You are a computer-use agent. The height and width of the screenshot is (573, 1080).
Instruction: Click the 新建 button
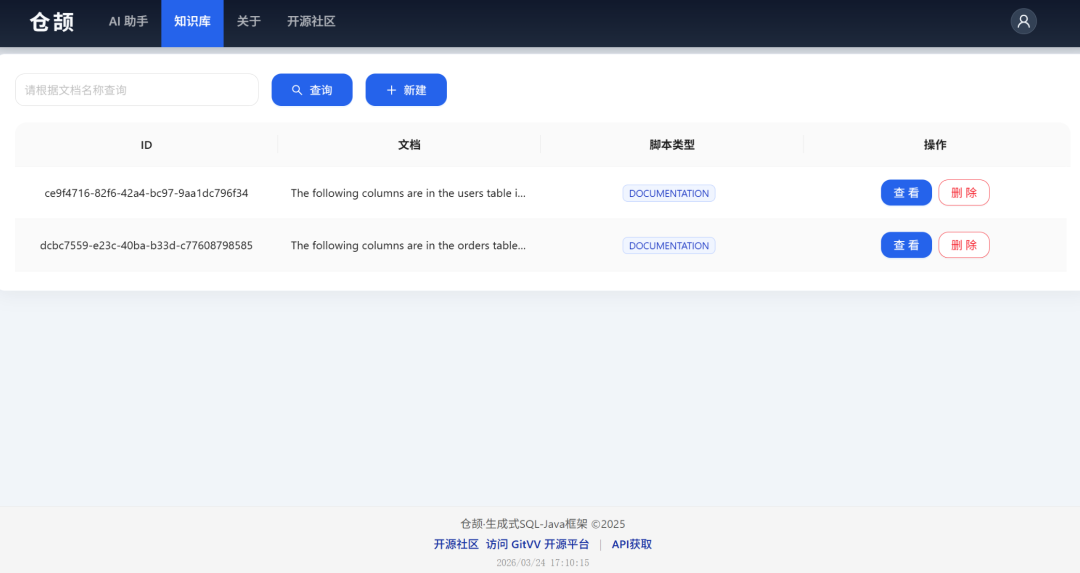[x=406, y=90]
